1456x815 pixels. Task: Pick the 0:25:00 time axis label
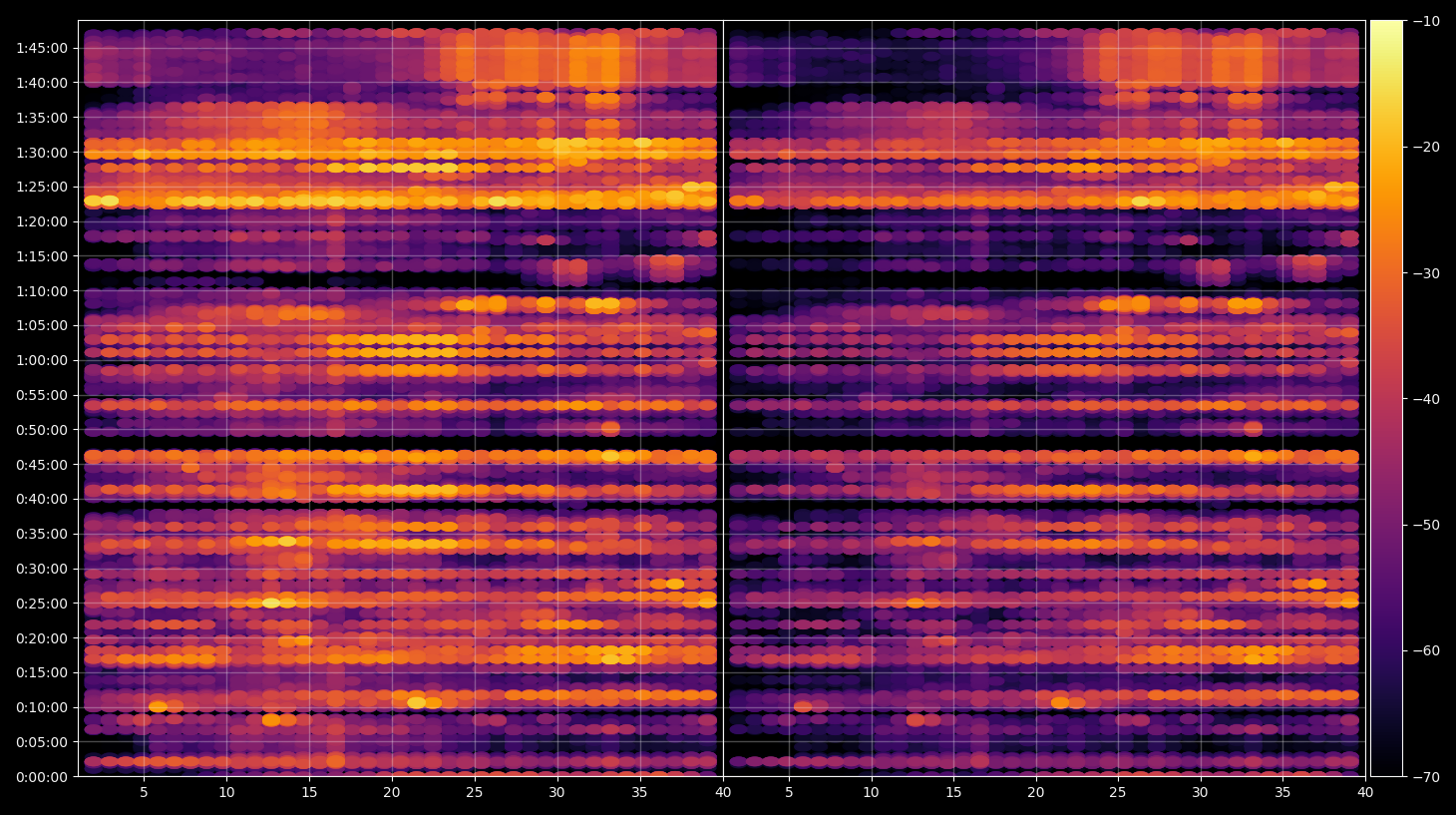[42, 604]
